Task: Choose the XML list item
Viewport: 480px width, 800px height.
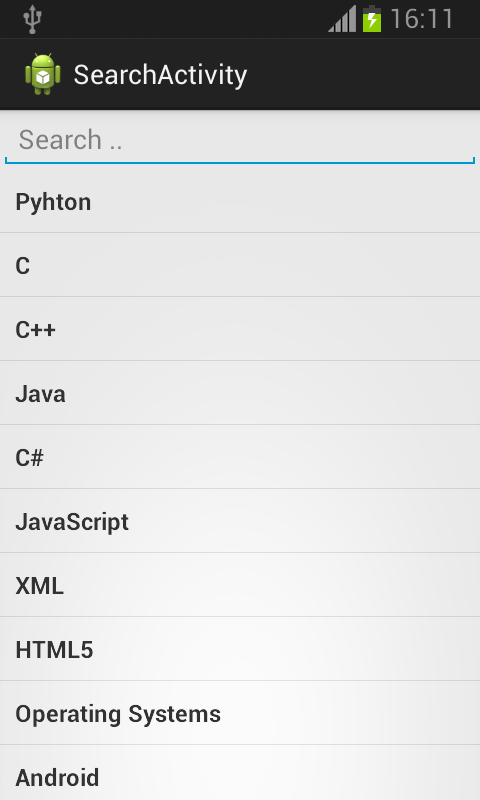Action: [x=240, y=585]
